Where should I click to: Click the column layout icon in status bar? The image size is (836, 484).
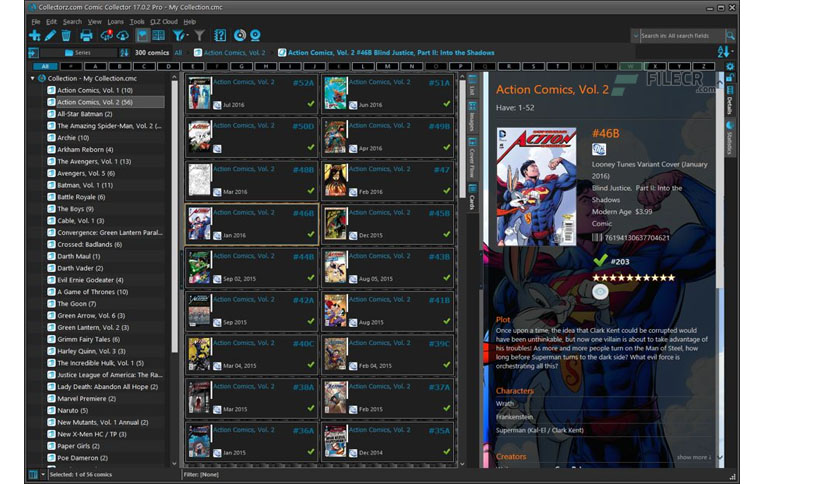tap(33, 474)
